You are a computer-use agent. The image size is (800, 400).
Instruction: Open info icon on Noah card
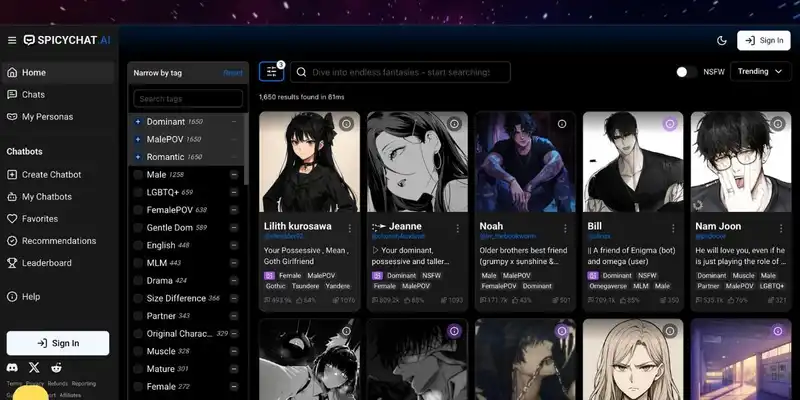[562, 124]
